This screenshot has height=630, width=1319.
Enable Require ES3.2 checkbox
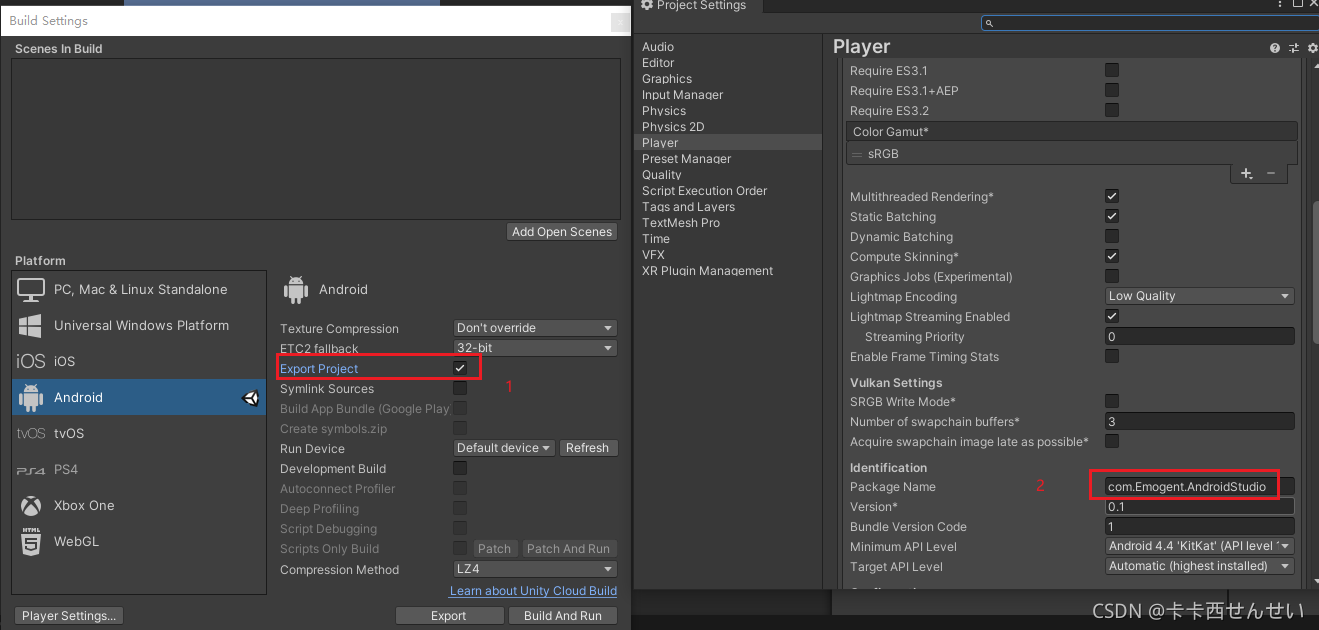point(1112,110)
